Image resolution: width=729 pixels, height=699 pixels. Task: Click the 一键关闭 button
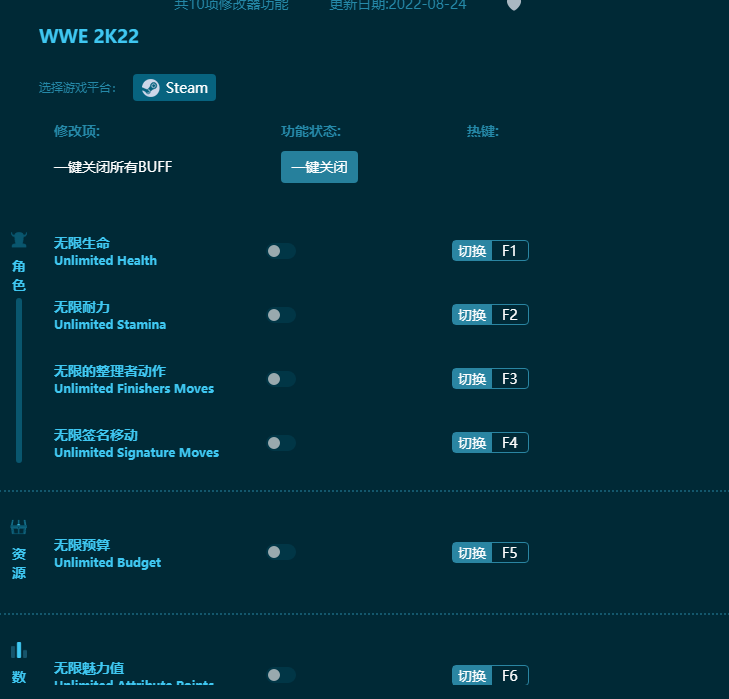pyautogui.click(x=319, y=167)
